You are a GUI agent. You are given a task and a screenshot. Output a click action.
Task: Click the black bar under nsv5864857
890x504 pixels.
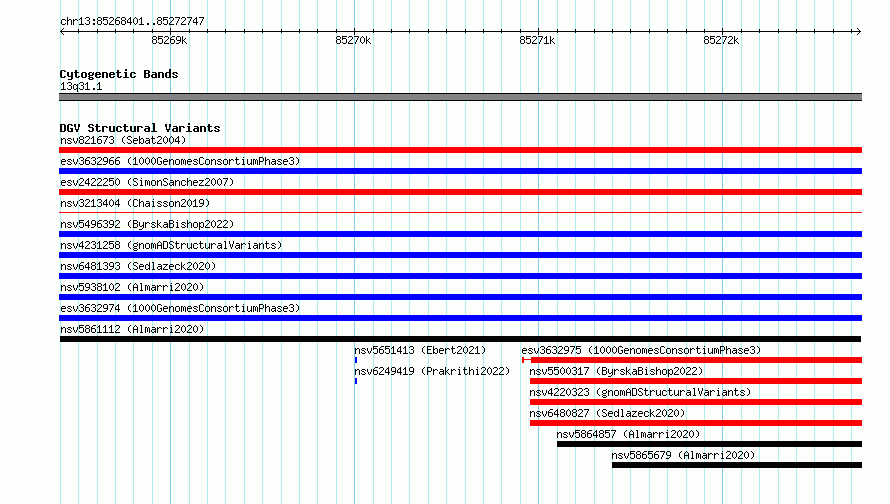click(710, 444)
